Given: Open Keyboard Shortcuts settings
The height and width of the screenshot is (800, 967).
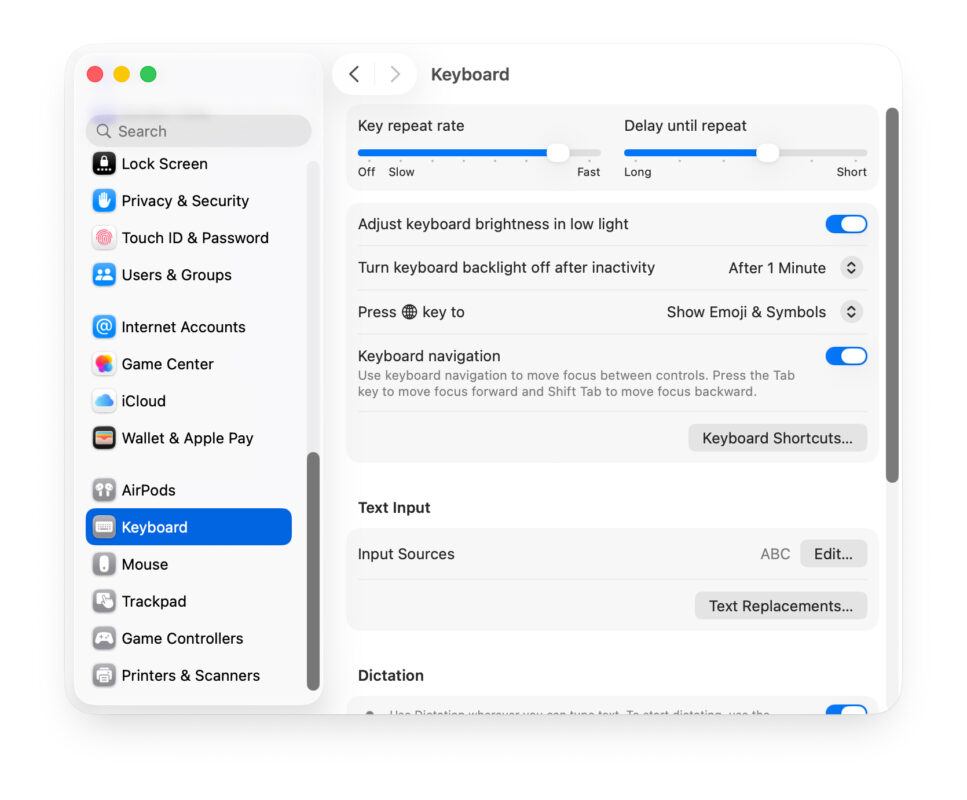Looking at the screenshot, I should tap(777, 437).
